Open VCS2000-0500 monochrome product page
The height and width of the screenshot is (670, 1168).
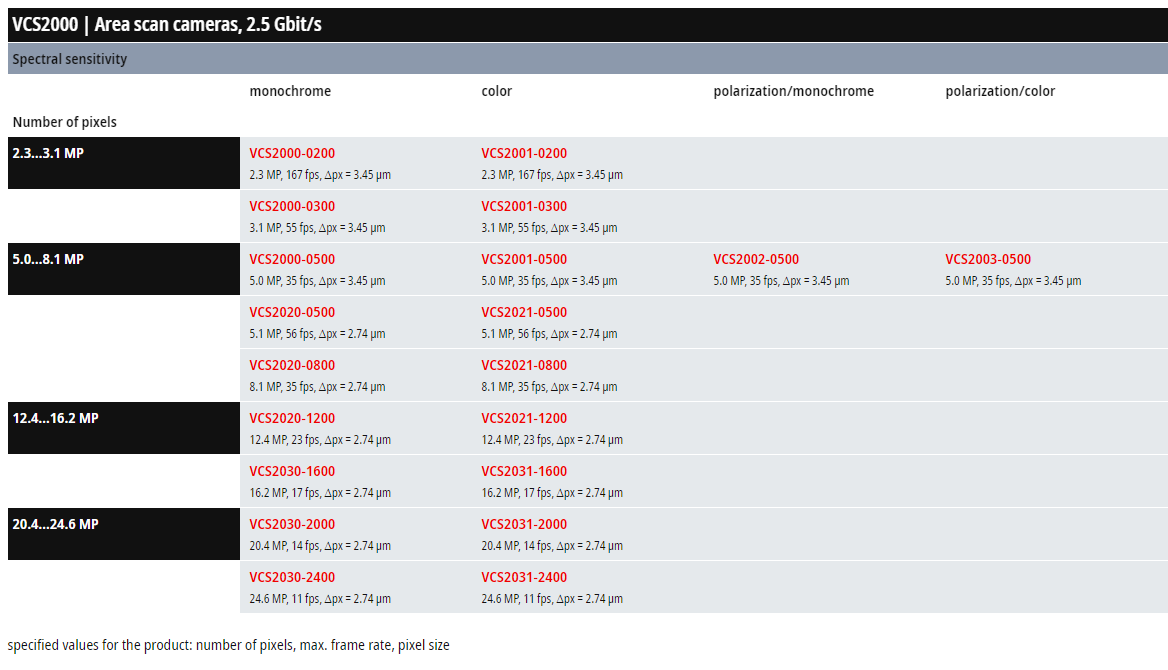pyautogui.click(x=292, y=260)
